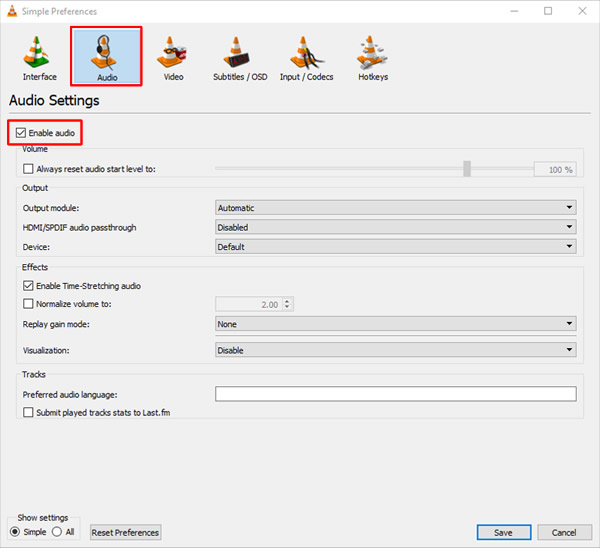Uncheck Enable Time-Stretching audio

click(x=28, y=285)
